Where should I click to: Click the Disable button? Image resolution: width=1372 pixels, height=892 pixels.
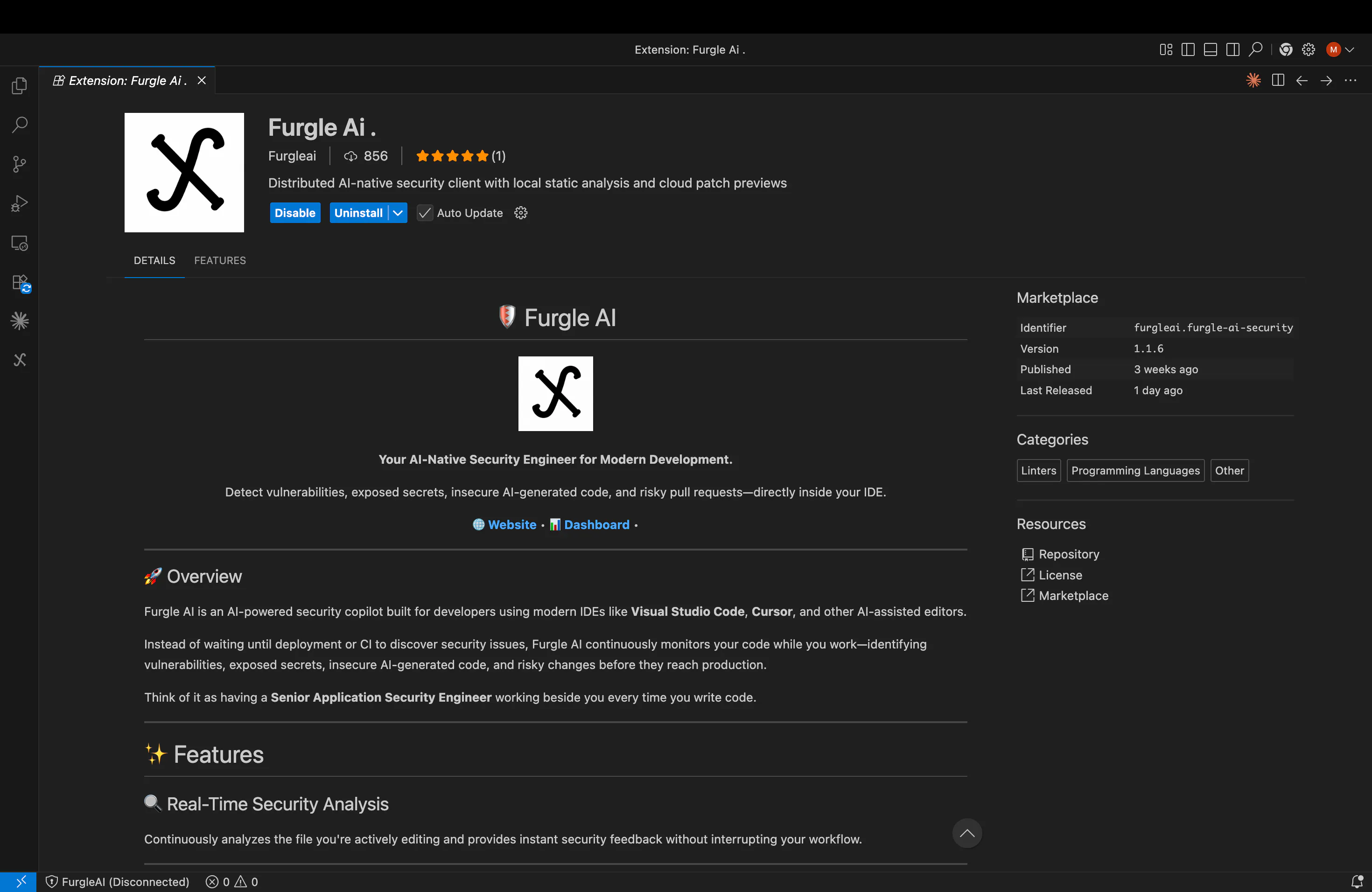[x=295, y=213]
